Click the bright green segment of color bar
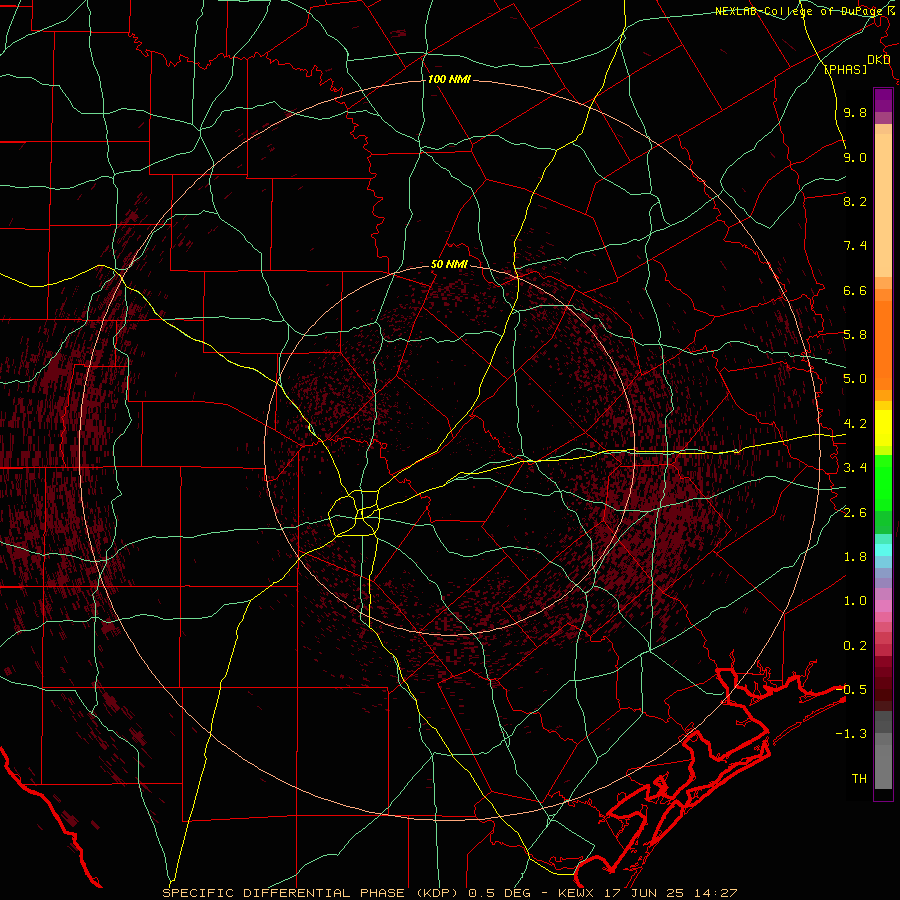This screenshot has height=900, width=900. 883,482
